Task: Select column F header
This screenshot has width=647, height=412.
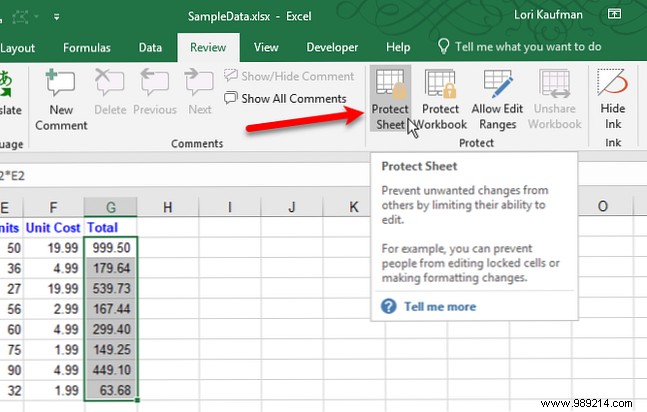Action: click(x=53, y=206)
